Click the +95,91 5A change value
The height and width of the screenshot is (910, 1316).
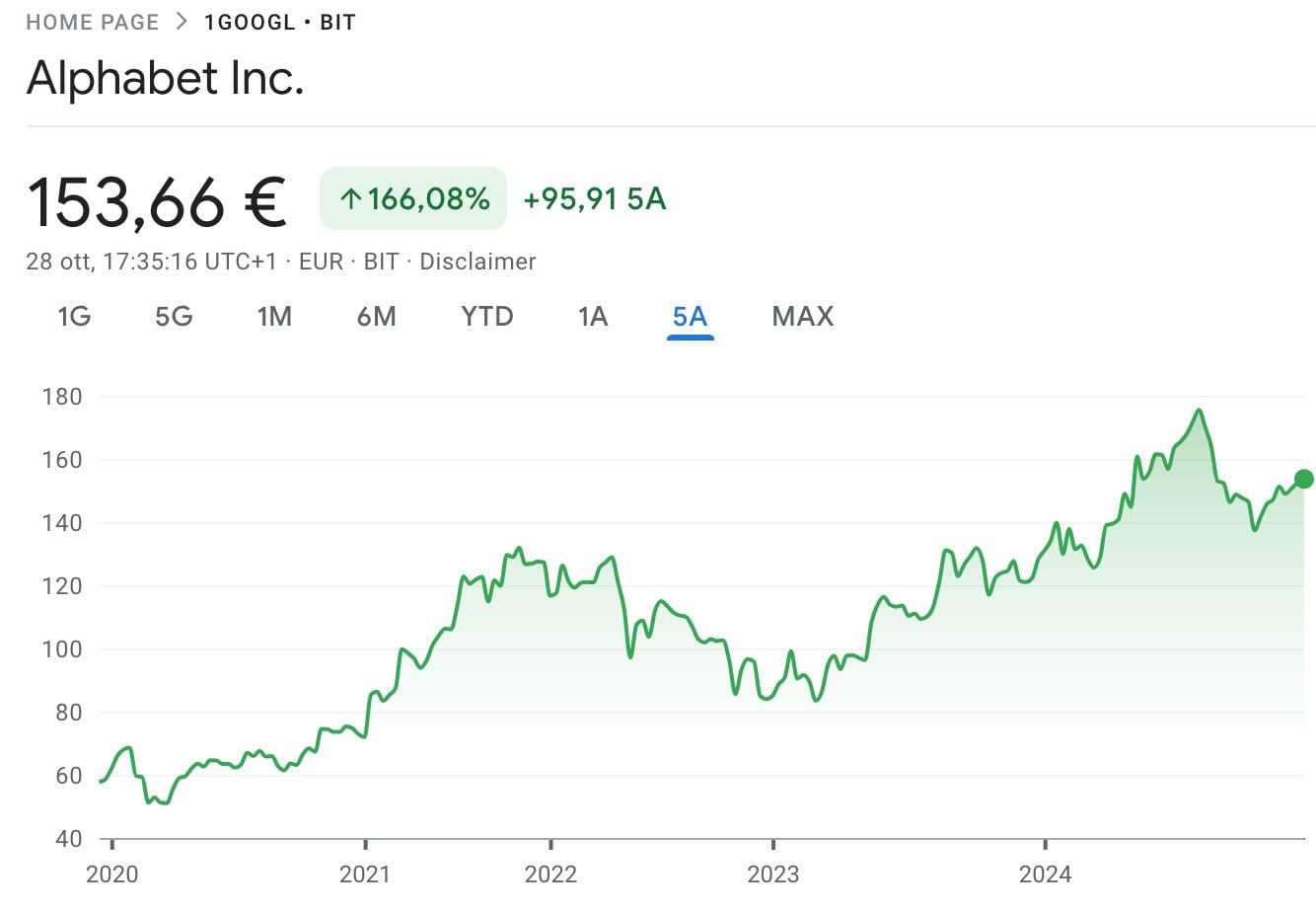point(593,197)
